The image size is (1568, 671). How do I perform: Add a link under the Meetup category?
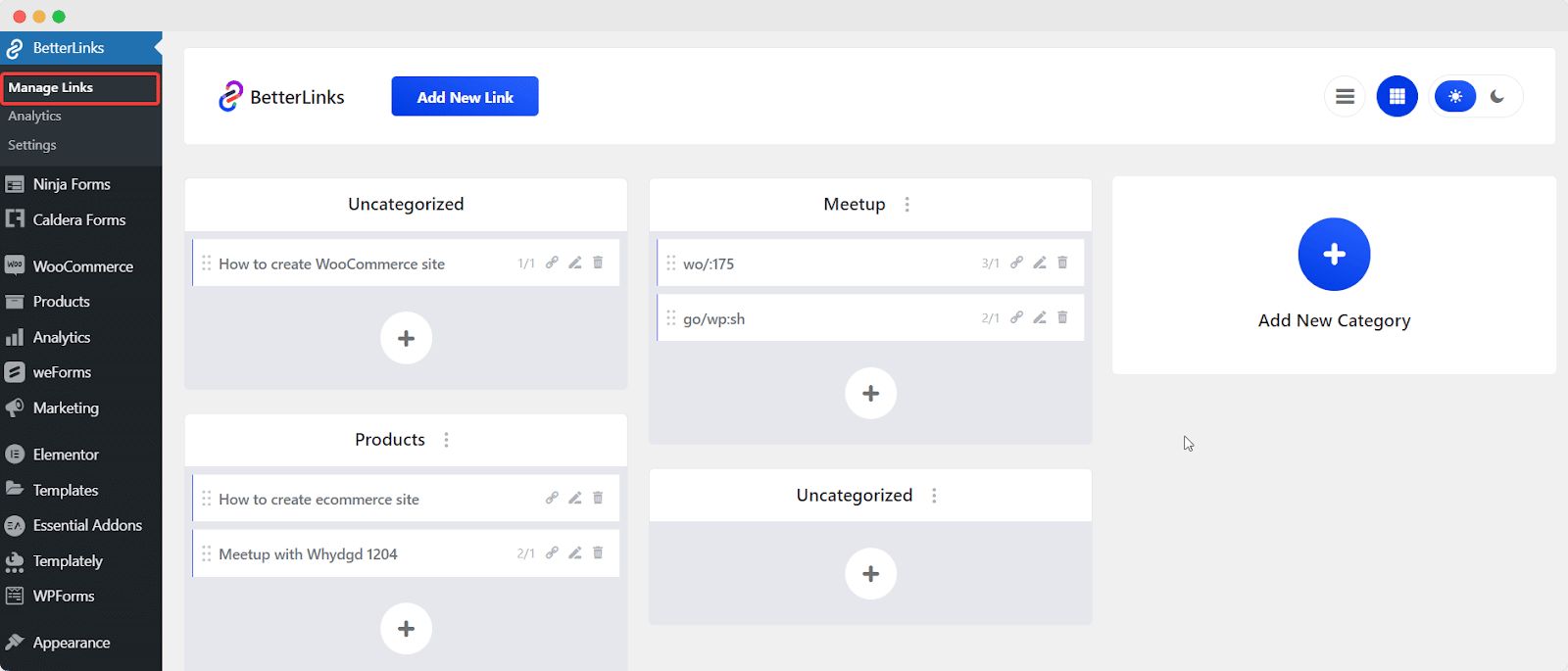pos(870,394)
